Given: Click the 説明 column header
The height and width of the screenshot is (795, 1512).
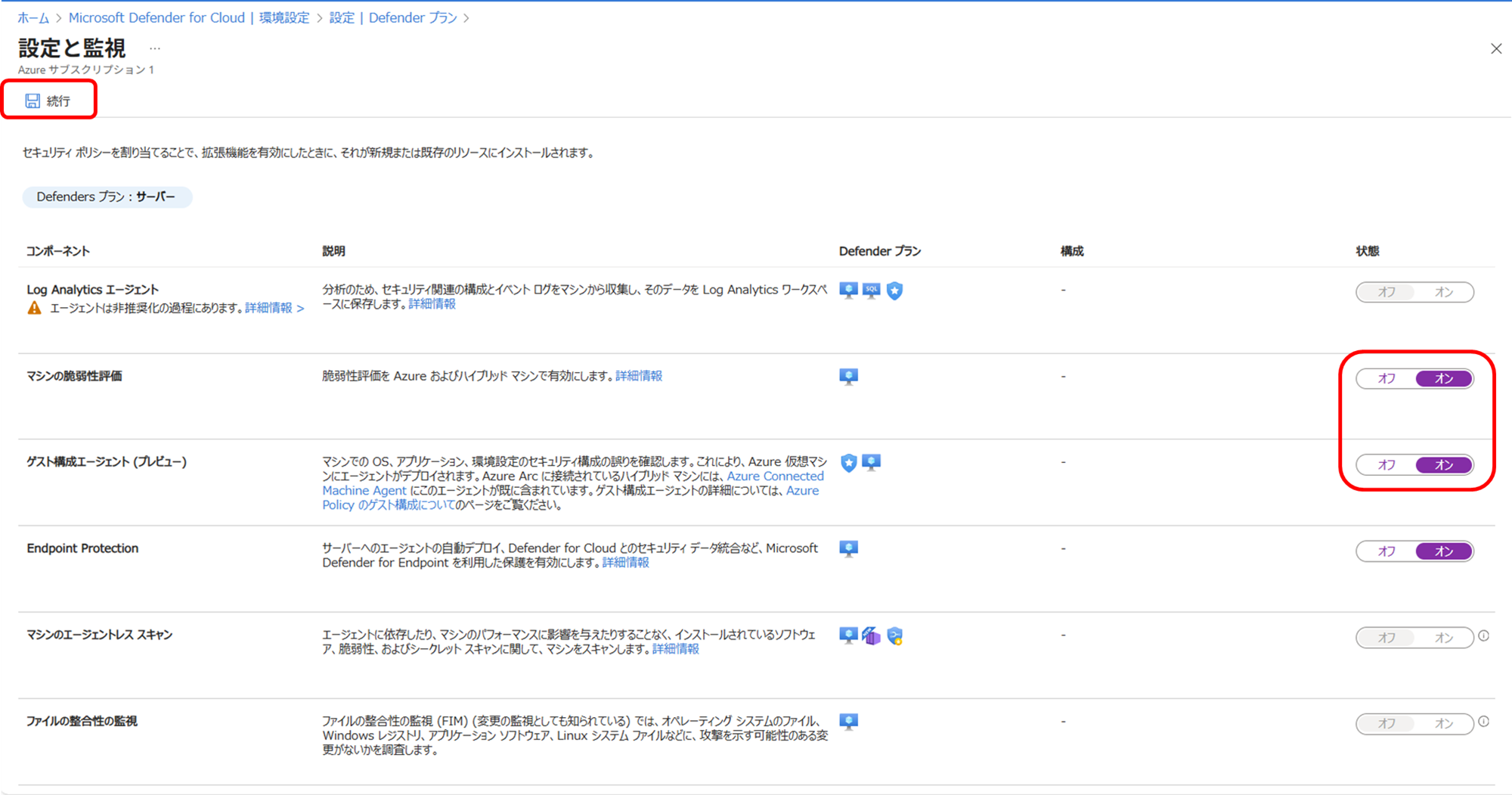Looking at the screenshot, I should coord(333,251).
